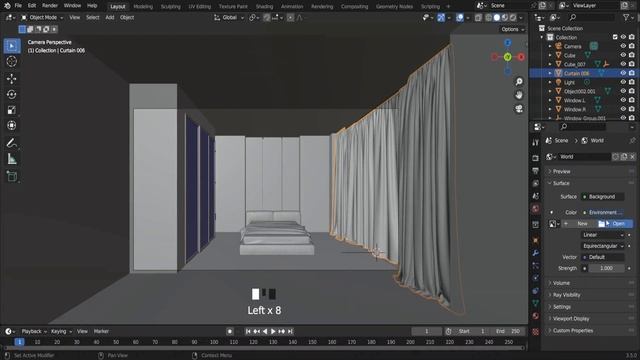Hide Camera in viewport with eye icon

623,46
